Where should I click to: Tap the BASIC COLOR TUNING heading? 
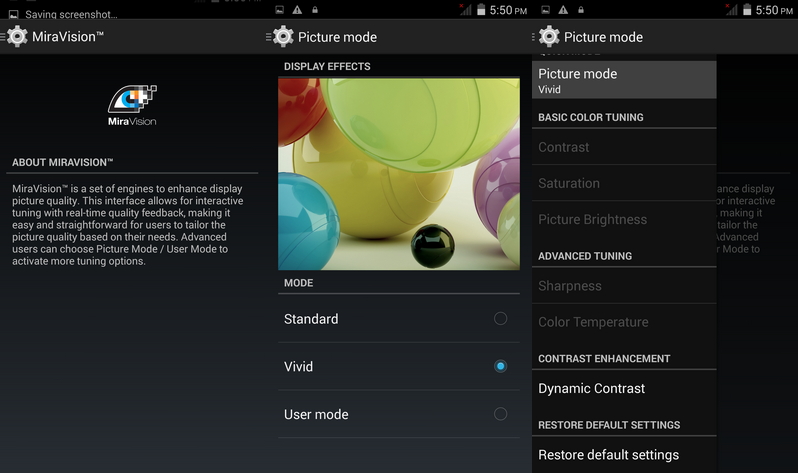(x=591, y=118)
